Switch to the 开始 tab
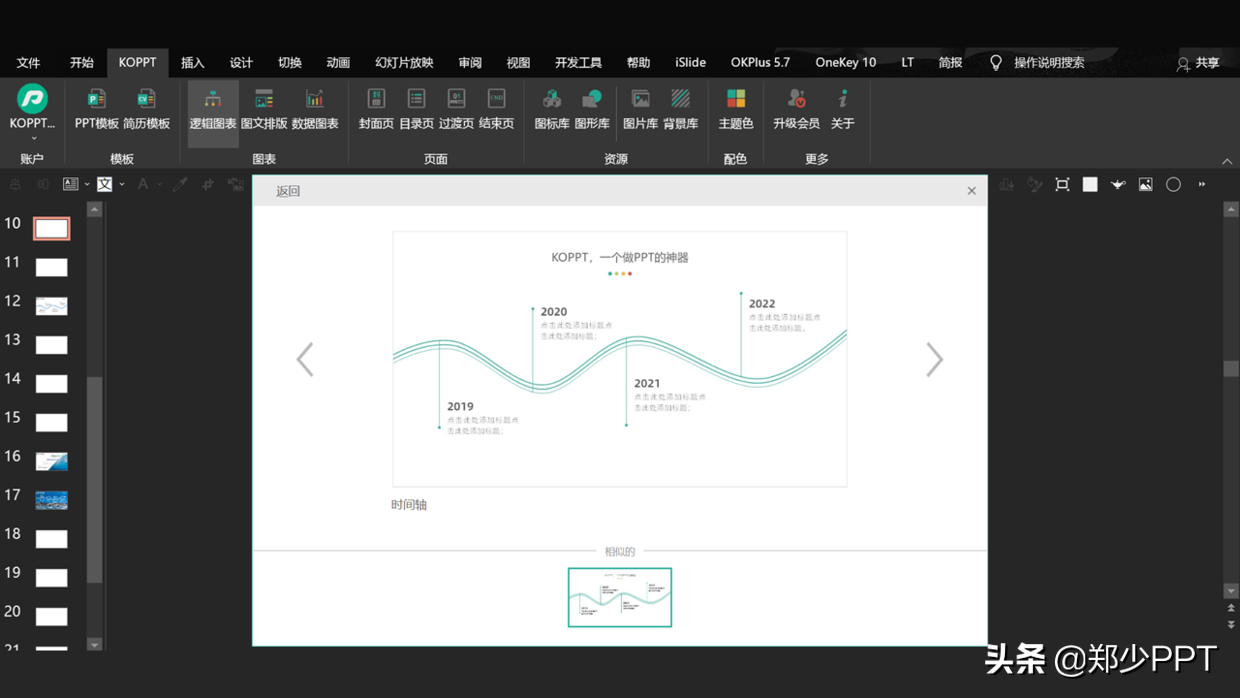 pyautogui.click(x=82, y=62)
